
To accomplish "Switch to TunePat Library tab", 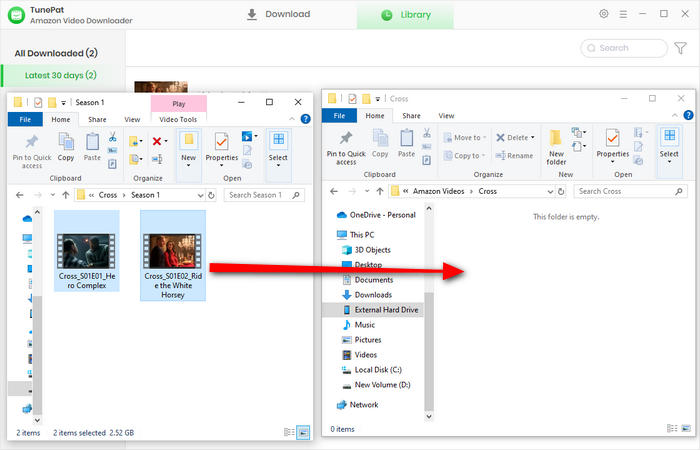I will click(x=406, y=15).
